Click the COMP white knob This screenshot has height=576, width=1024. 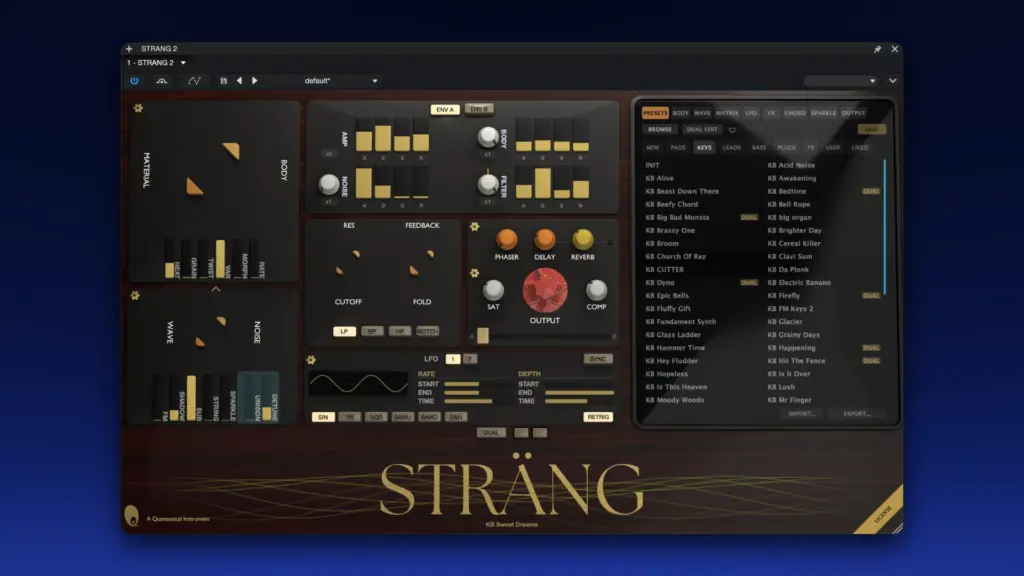pyautogui.click(x=596, y=290)
